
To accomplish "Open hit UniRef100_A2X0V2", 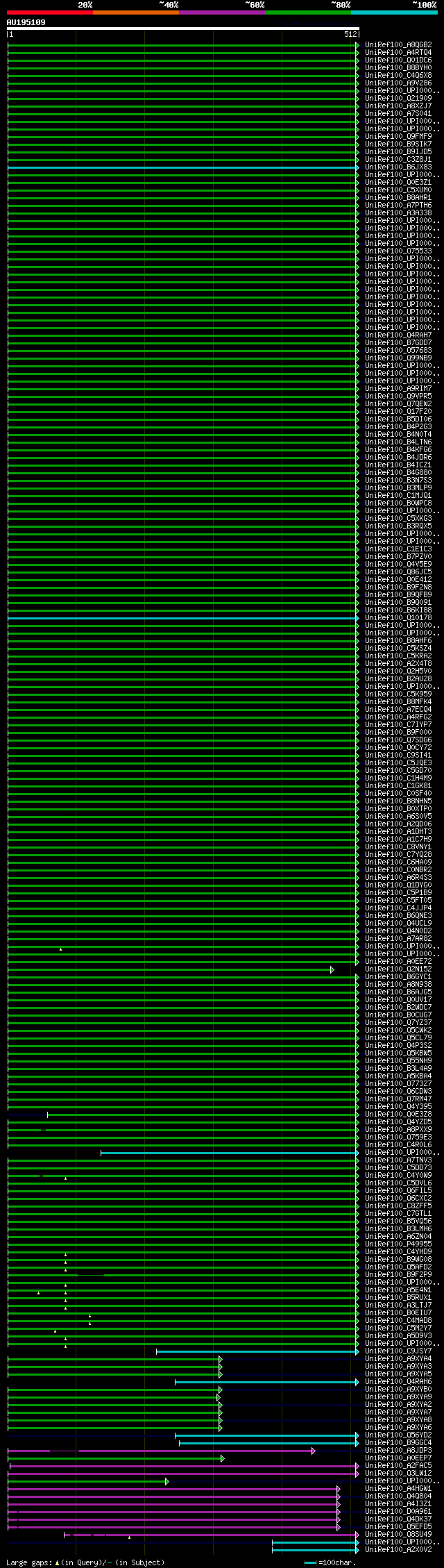I will (398, 1550).
